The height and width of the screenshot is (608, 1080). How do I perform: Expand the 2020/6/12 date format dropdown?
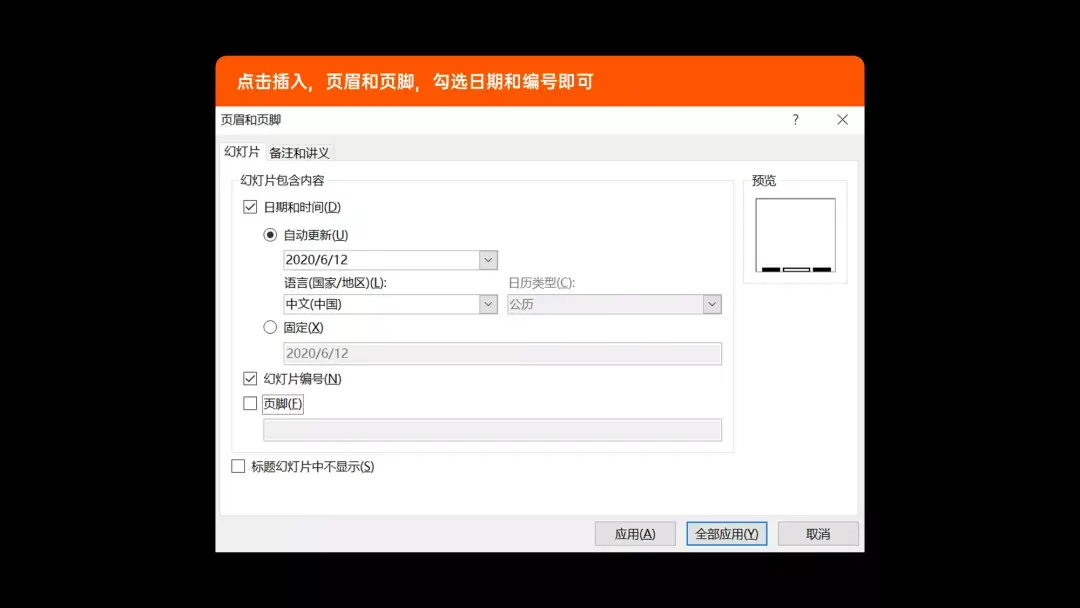pyautogui.click(x=488, y=260)
